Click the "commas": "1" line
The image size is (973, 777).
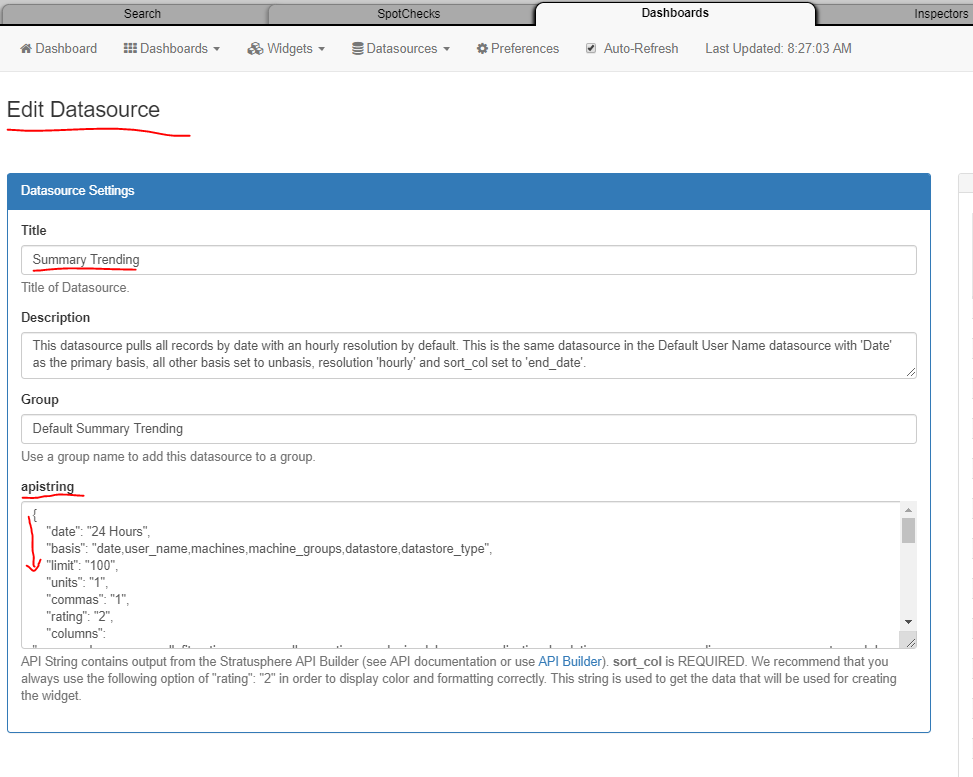pyautogui.click(x=87, y=600)
